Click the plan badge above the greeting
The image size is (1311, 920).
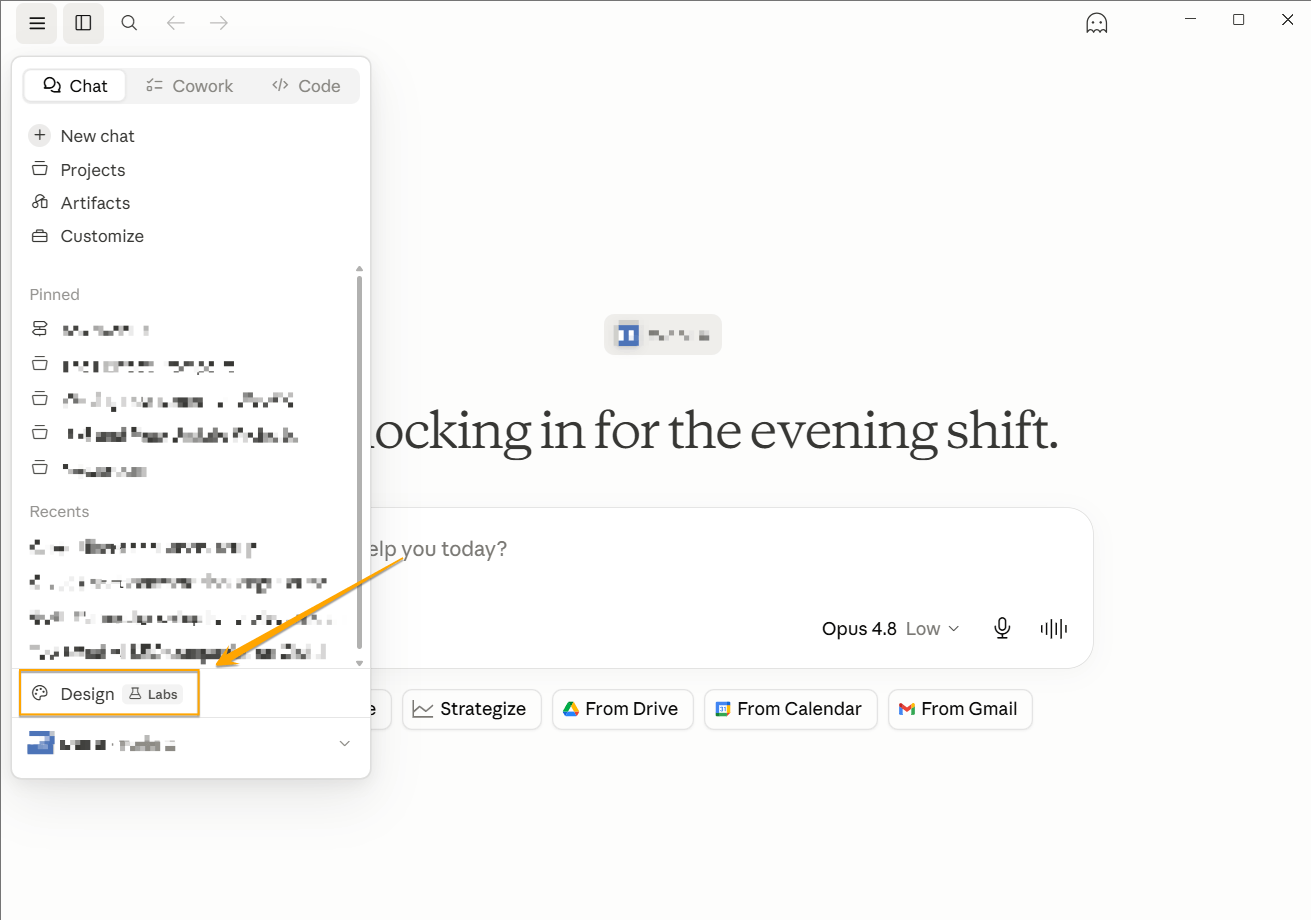663,335
